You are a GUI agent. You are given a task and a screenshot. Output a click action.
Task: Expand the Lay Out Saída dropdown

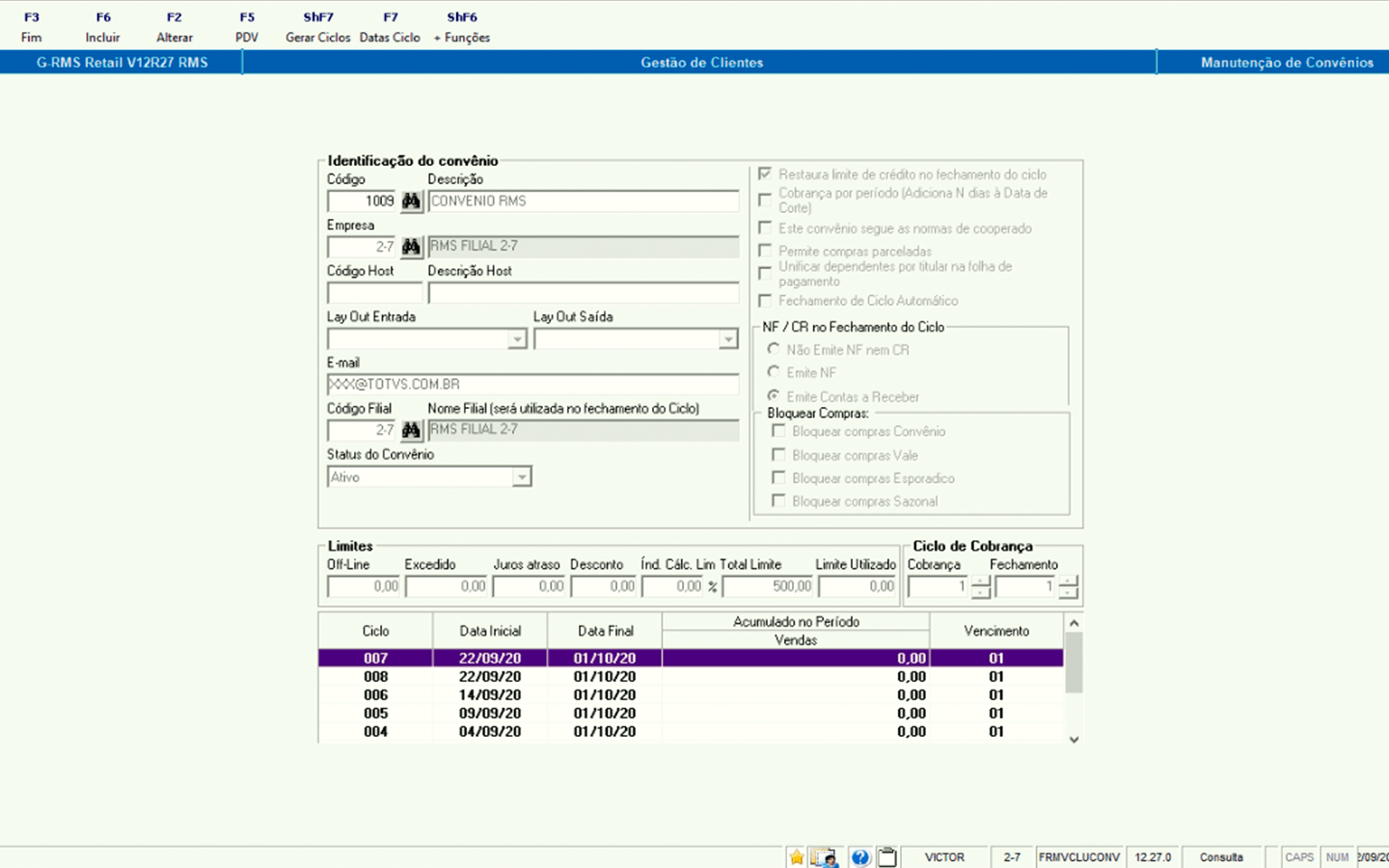coord(728,339)
